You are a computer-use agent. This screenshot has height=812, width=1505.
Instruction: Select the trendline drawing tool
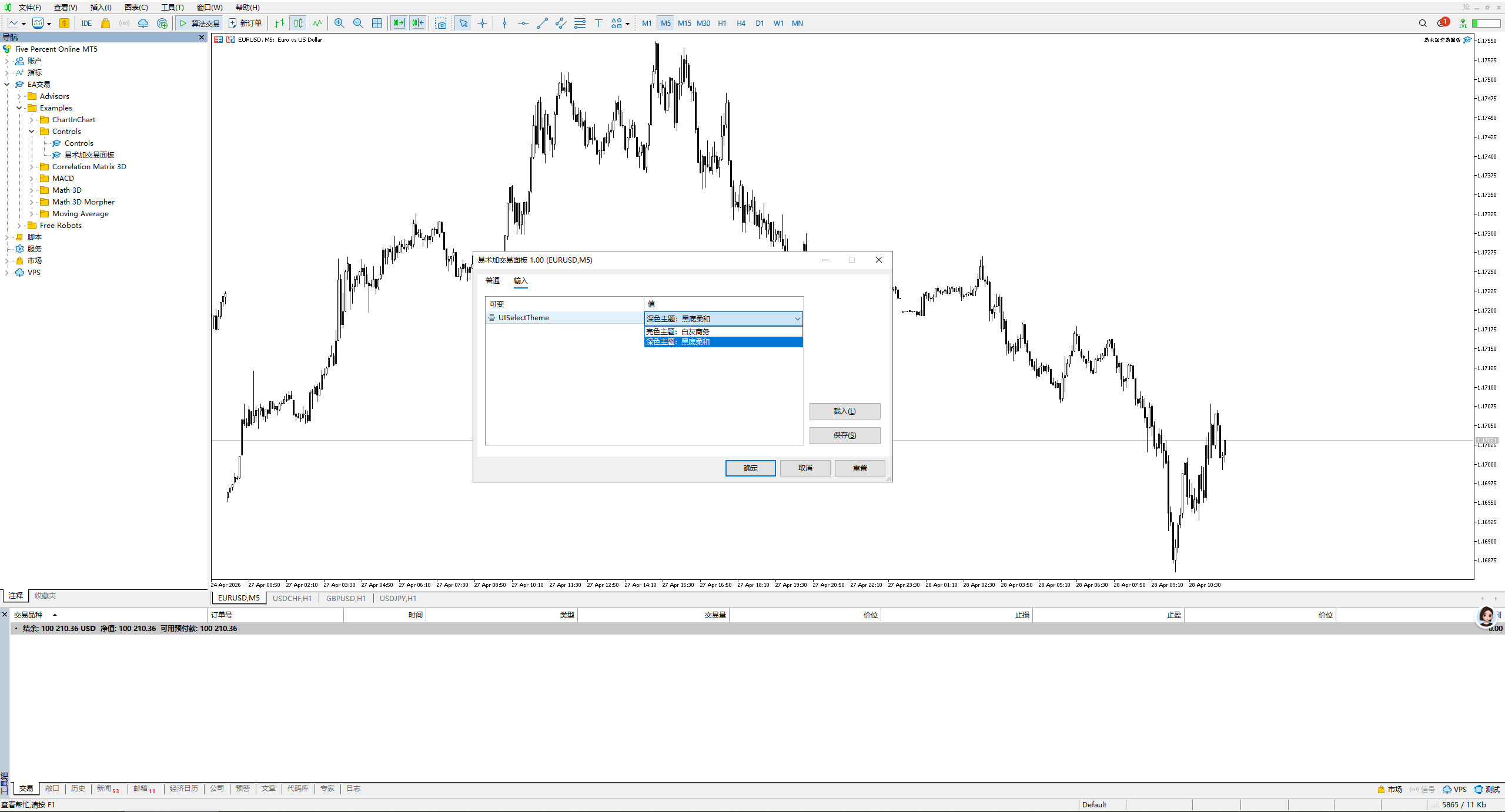click(x=542, y=24)
